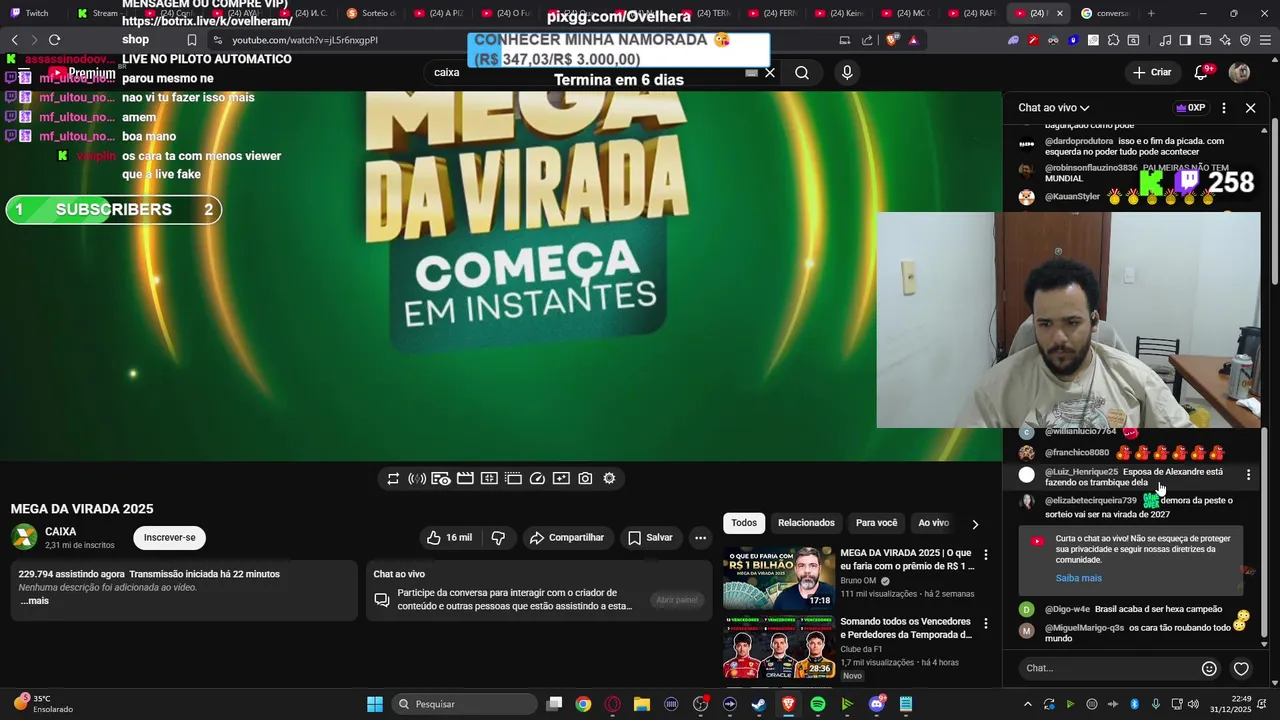Subscribe with the Inscrever-se button
Screen dimensions: 1280x720
coord(170,538)
